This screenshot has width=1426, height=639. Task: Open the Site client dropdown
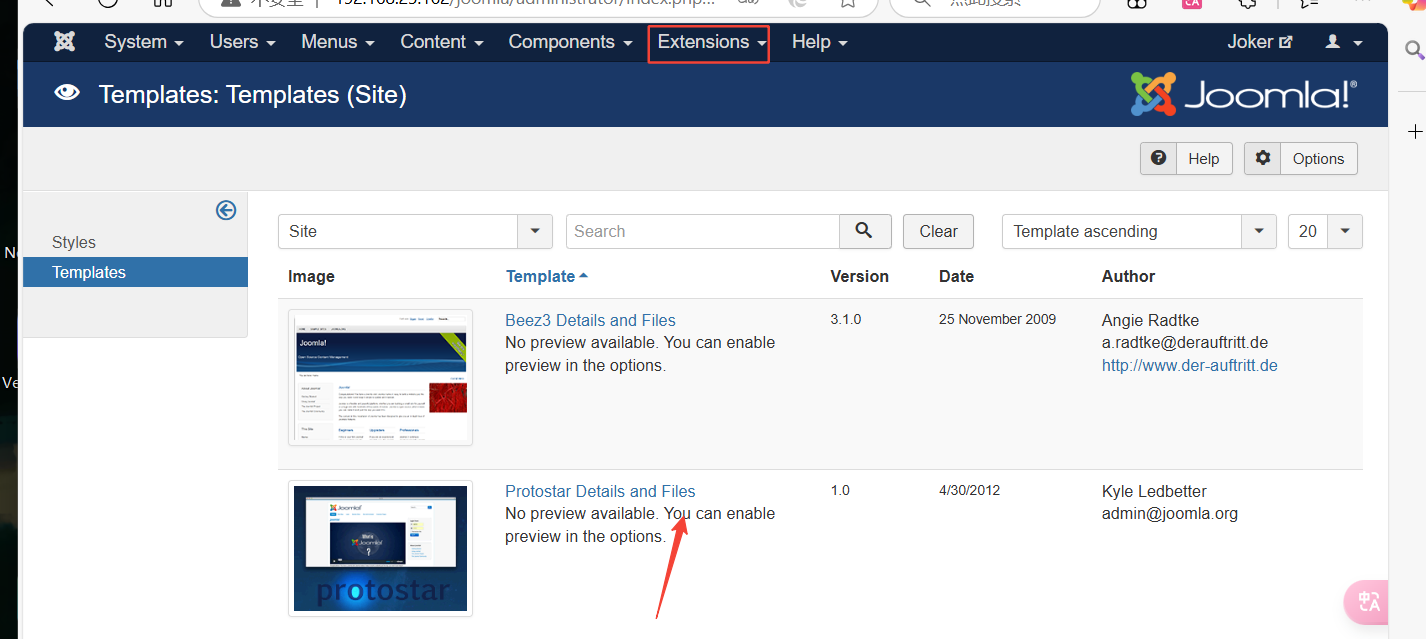tap(415, 231)
